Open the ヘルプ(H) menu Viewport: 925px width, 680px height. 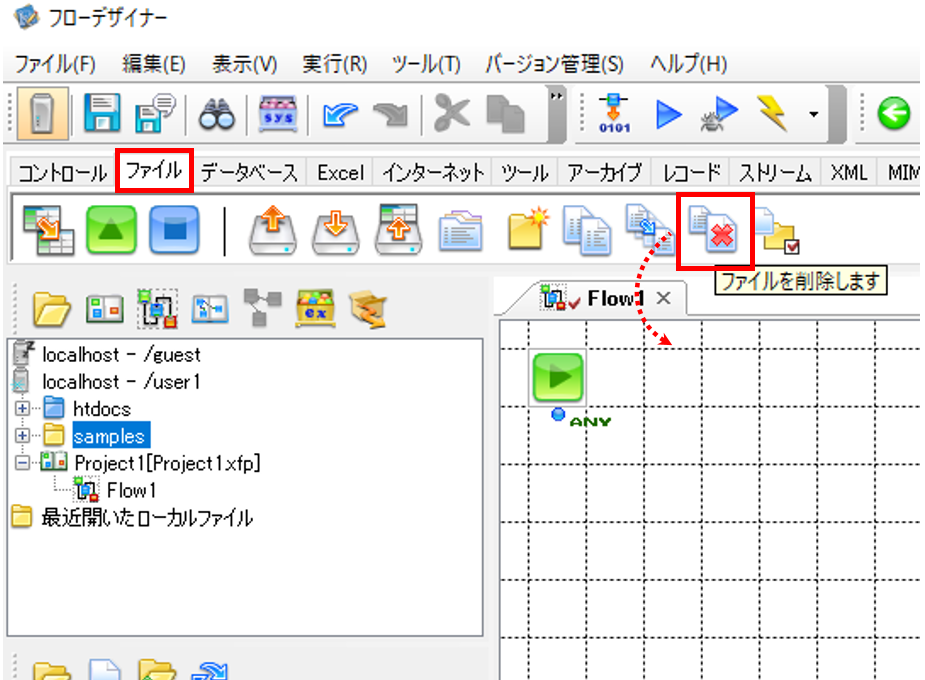[x=688, y=64]
